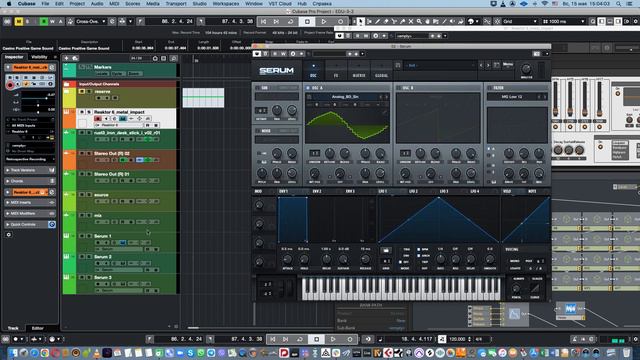The width and height of the screenshot is (640, 360).
Task: Select the Split scissors tool
Action: point(394,21)
